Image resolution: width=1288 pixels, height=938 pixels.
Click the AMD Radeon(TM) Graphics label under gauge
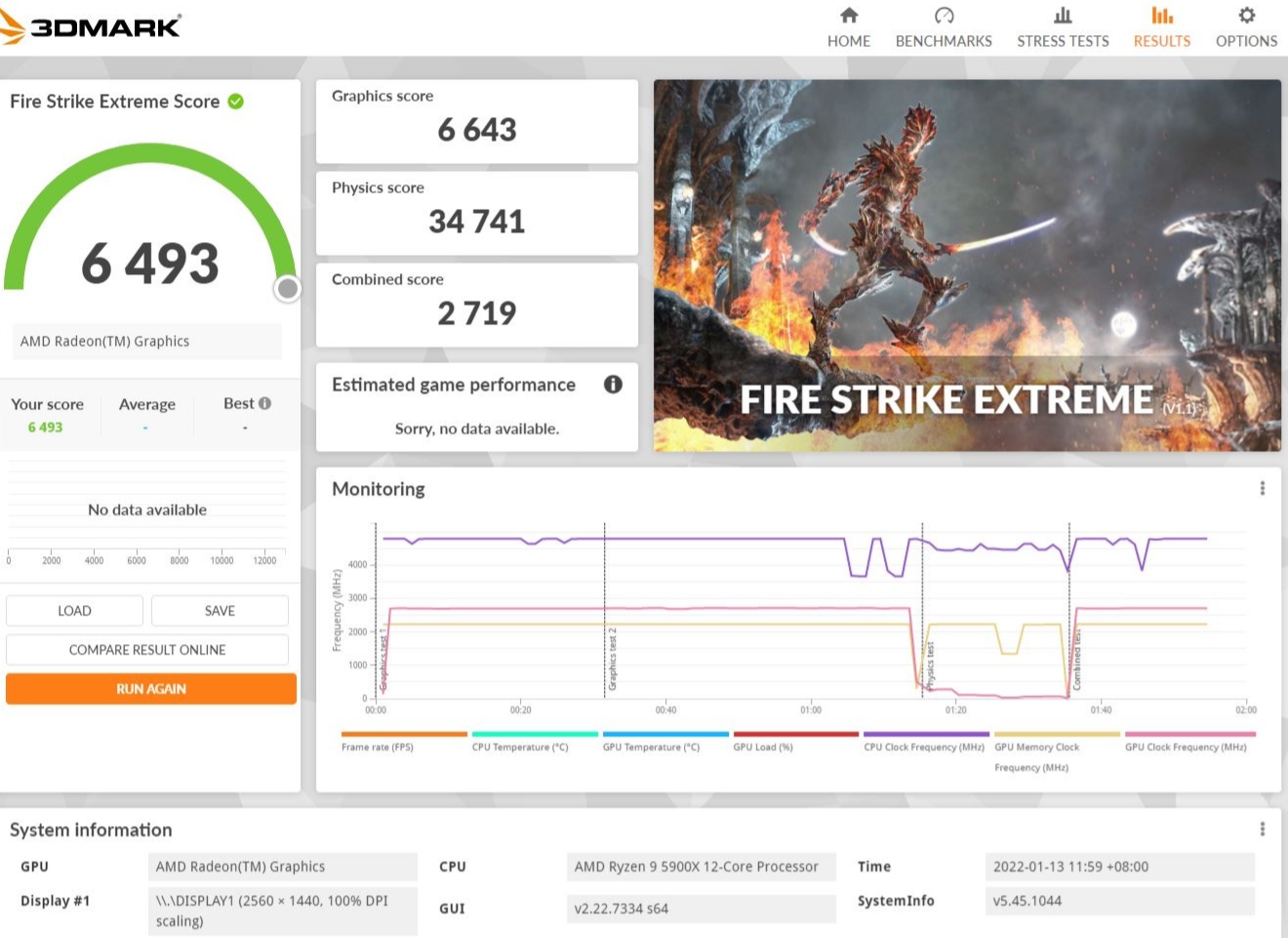coord(146,342)
